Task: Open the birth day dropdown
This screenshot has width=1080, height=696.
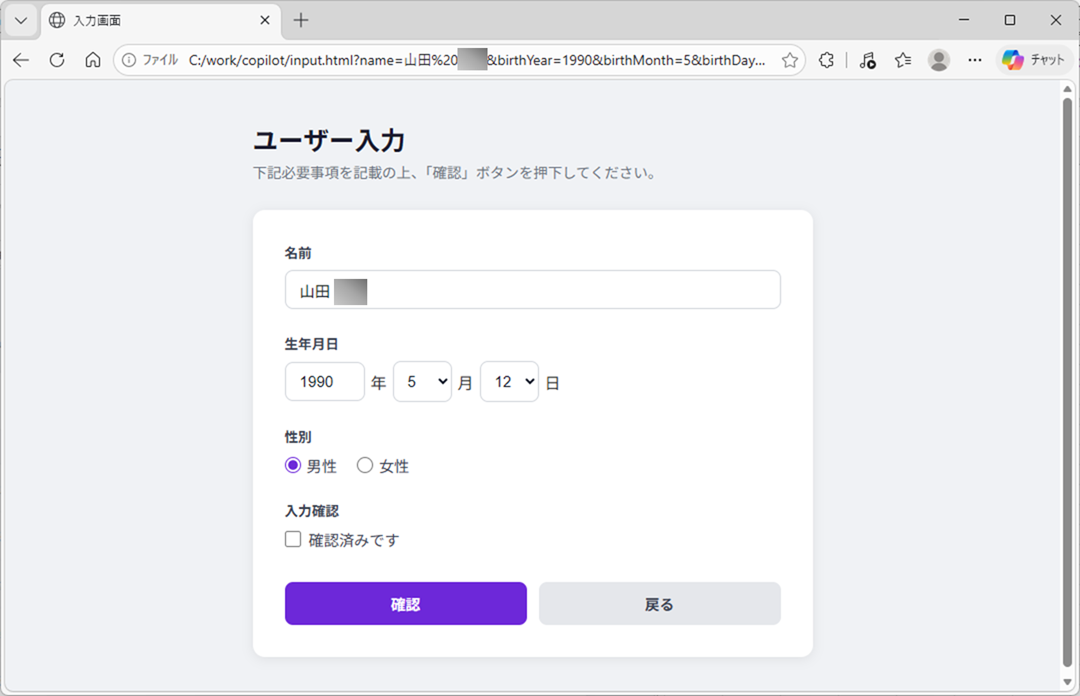Action: coord(509,382)
